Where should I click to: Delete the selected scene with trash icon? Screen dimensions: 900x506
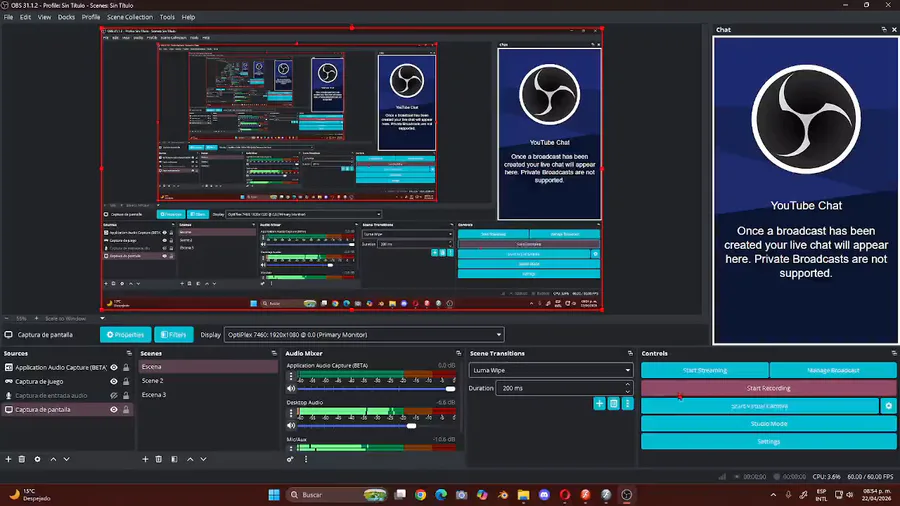[x=159, y=459]
